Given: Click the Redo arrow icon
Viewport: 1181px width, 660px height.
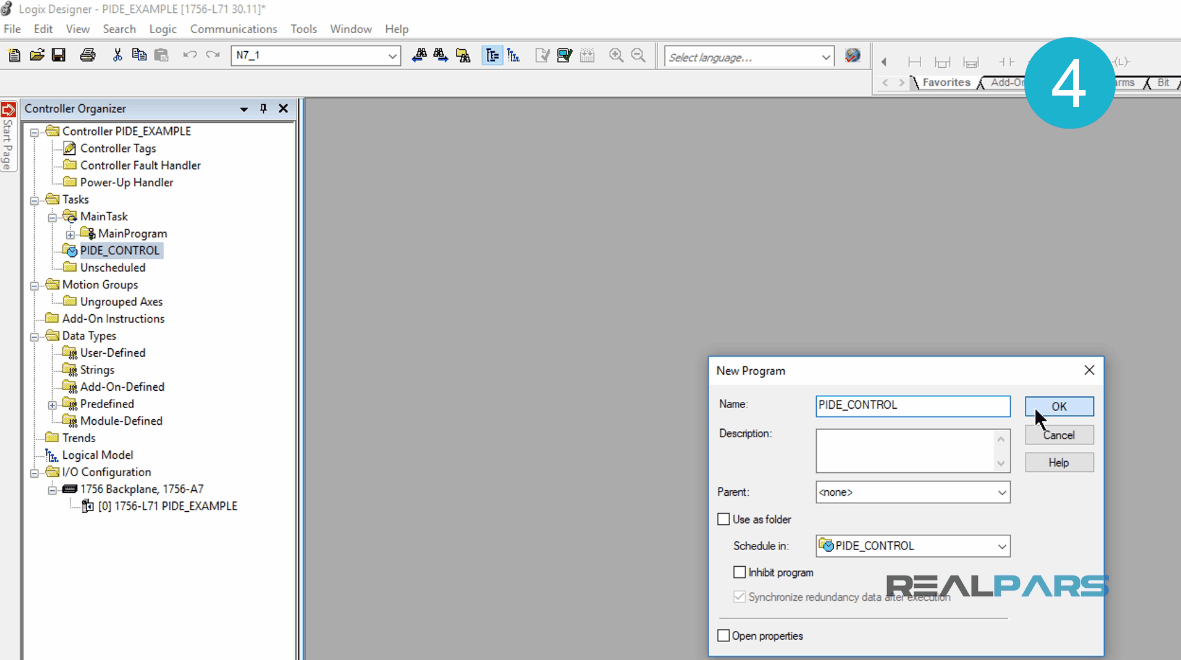Looking at the screenshot, I should pyautogui.click(x=213, y=55).
